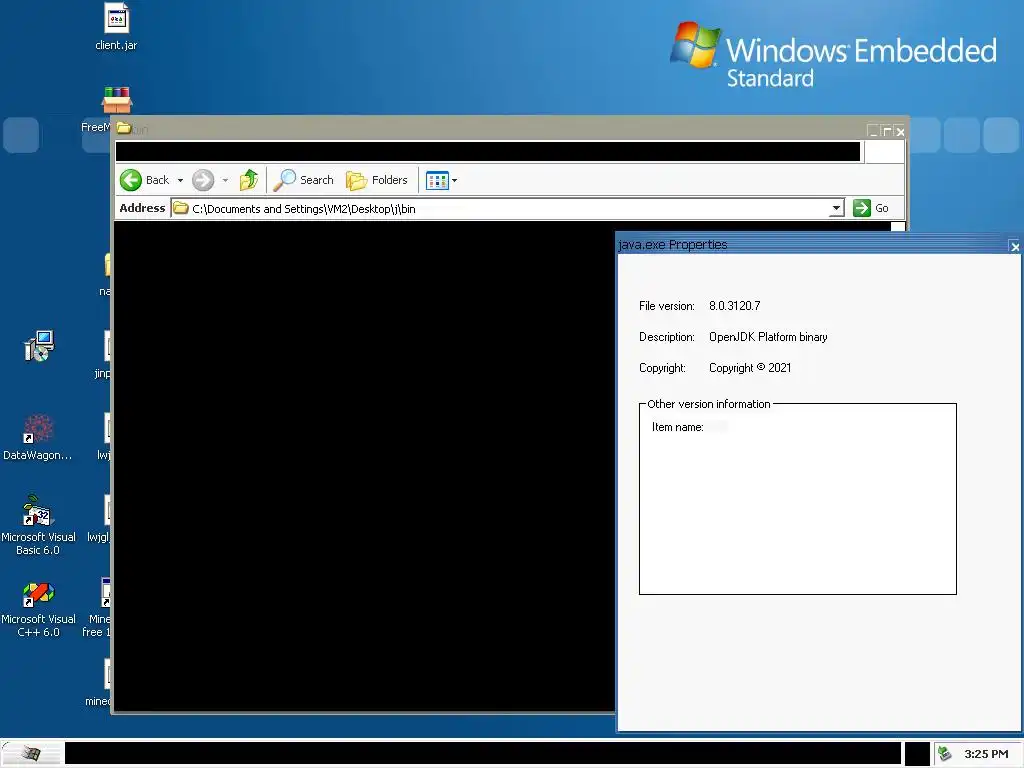This screenshot has width=1024, height=768.
Task: Toggle the Folders pane
Action: (377, 180)
